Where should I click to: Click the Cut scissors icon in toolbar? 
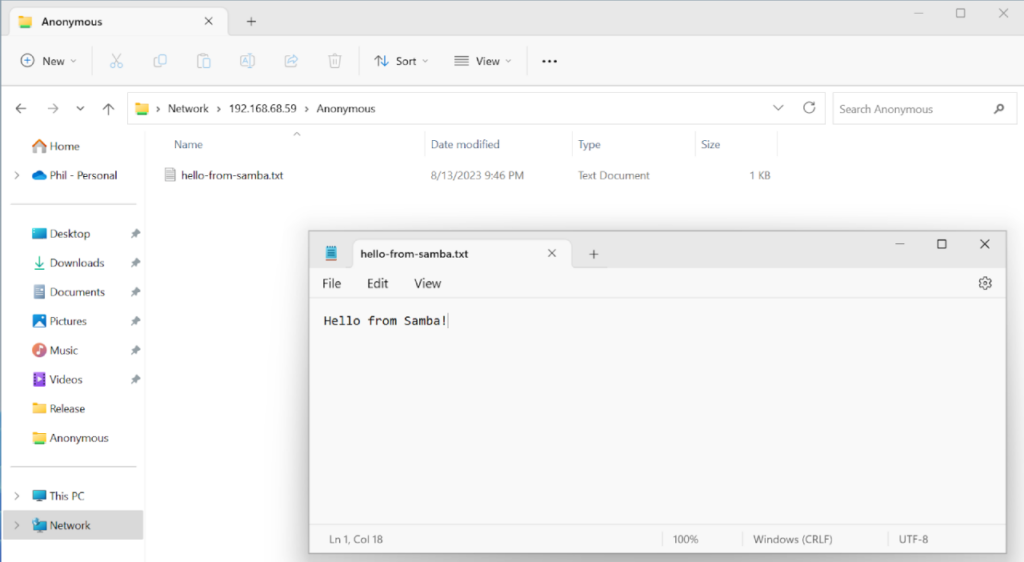[116, 61]
